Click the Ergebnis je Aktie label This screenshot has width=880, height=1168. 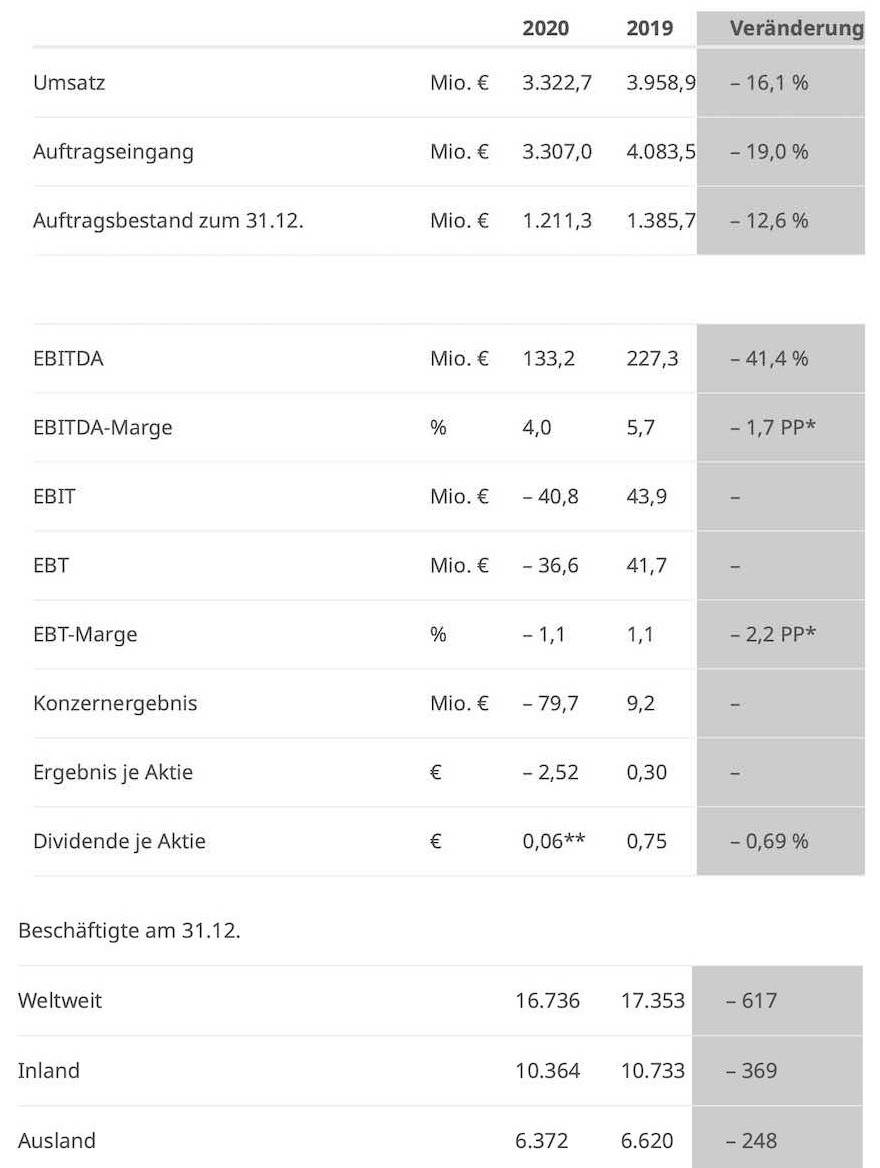point(113,772)
